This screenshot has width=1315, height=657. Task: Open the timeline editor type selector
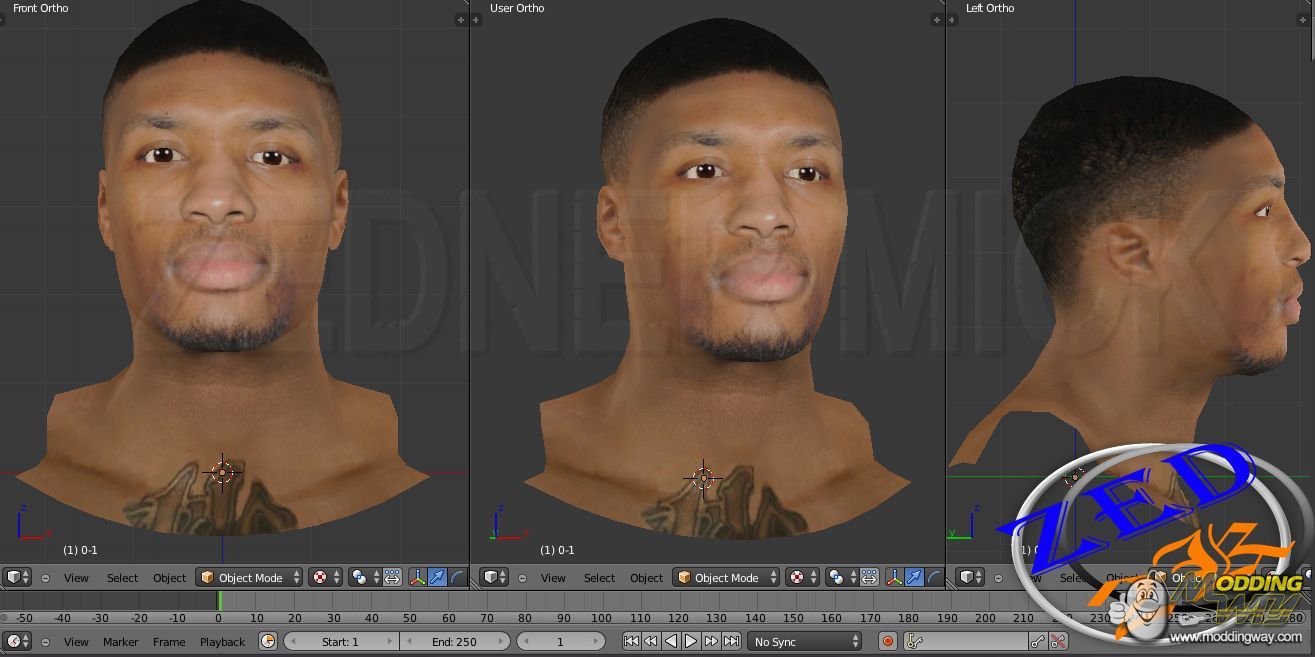tap(18, 642)
